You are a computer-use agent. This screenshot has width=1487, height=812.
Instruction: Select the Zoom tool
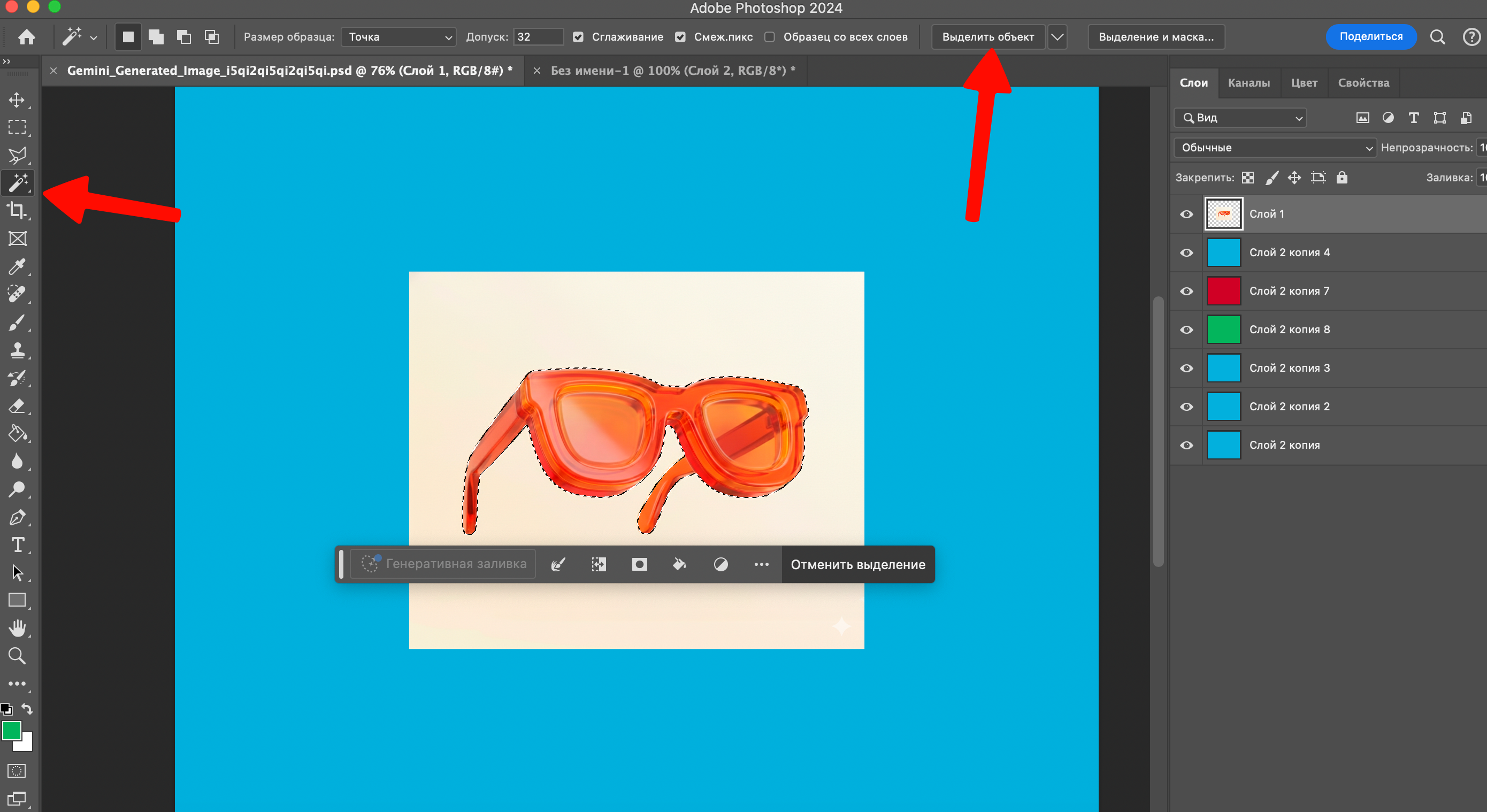tap(17, 656)
